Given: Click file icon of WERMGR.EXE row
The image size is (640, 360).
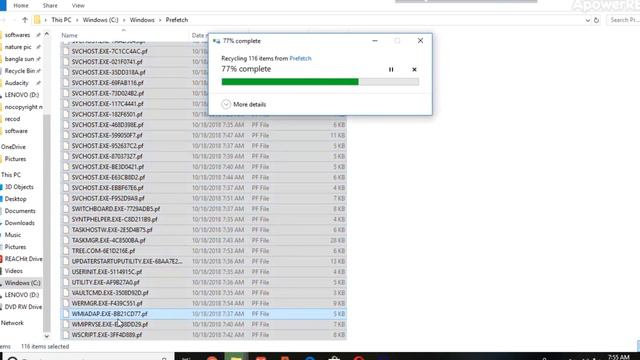Looking at the screenshot, I should (66, 303).
